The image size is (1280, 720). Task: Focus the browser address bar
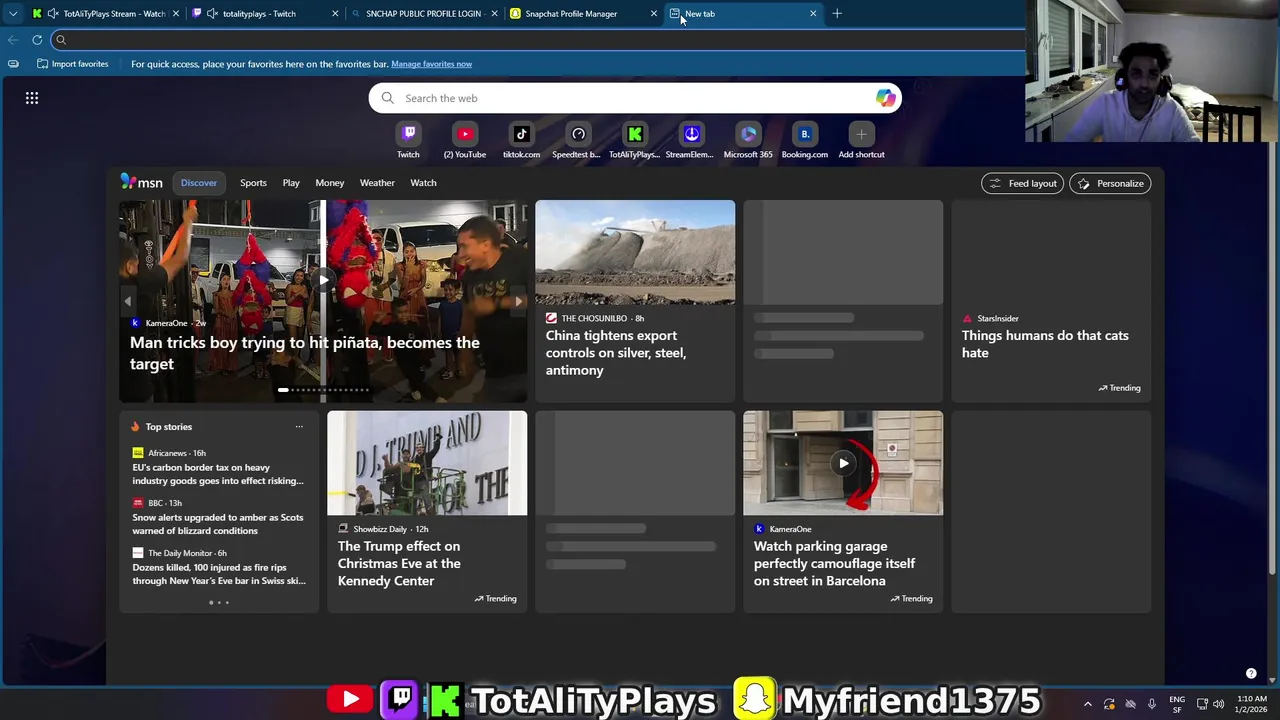click(540, 40)
